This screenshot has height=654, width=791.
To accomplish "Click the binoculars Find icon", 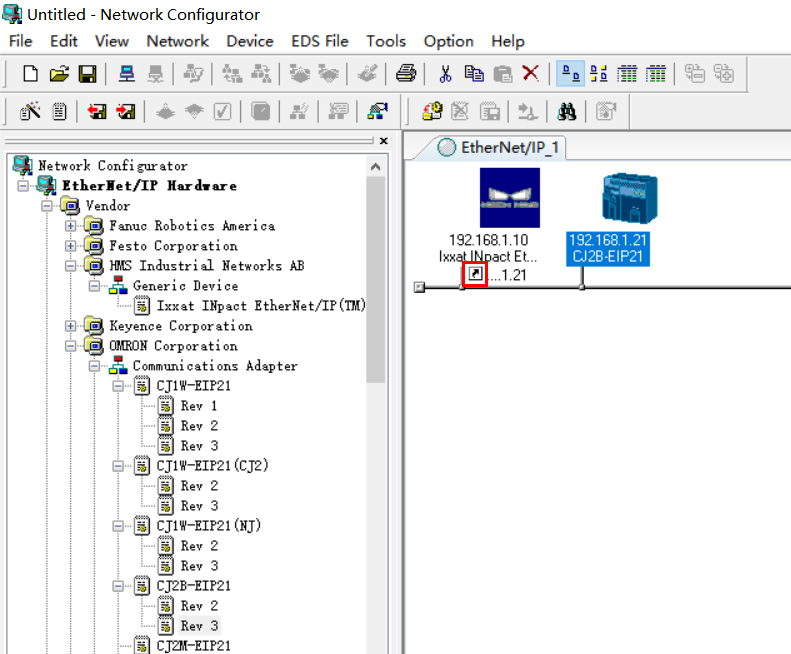I will click(x=567, y=111).
